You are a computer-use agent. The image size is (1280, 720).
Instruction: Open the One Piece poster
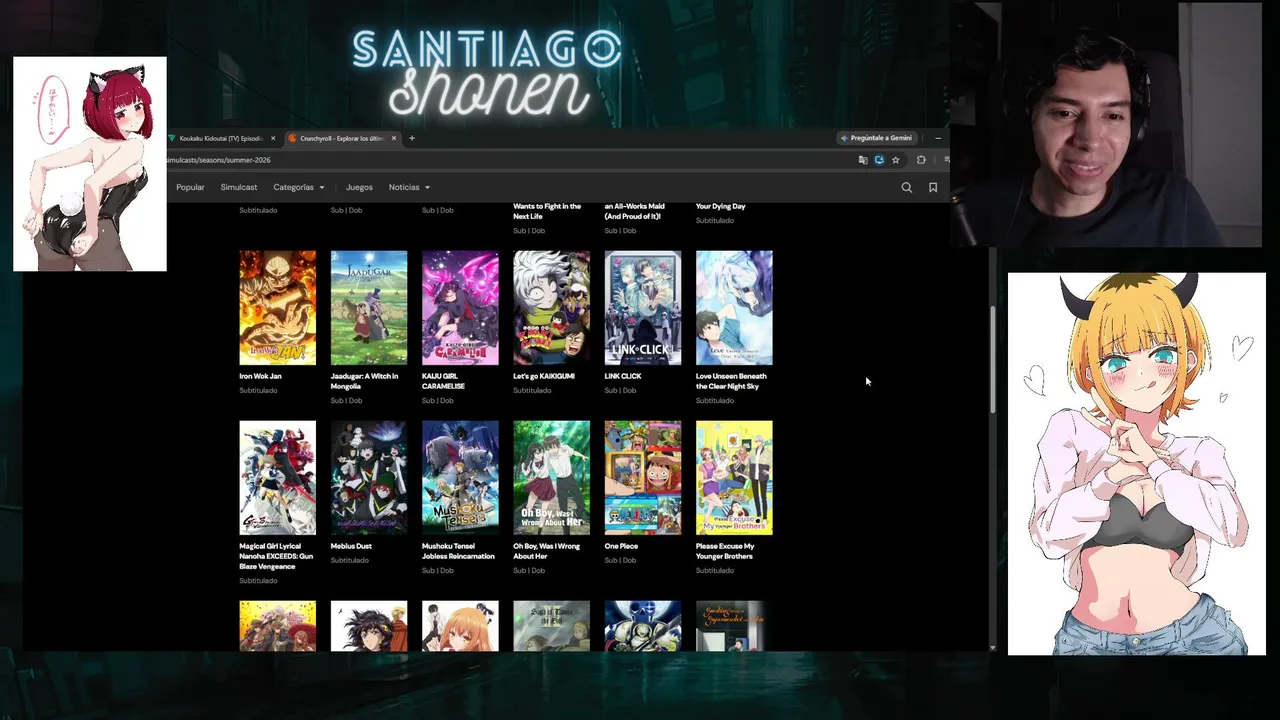(x=643, y=478)
